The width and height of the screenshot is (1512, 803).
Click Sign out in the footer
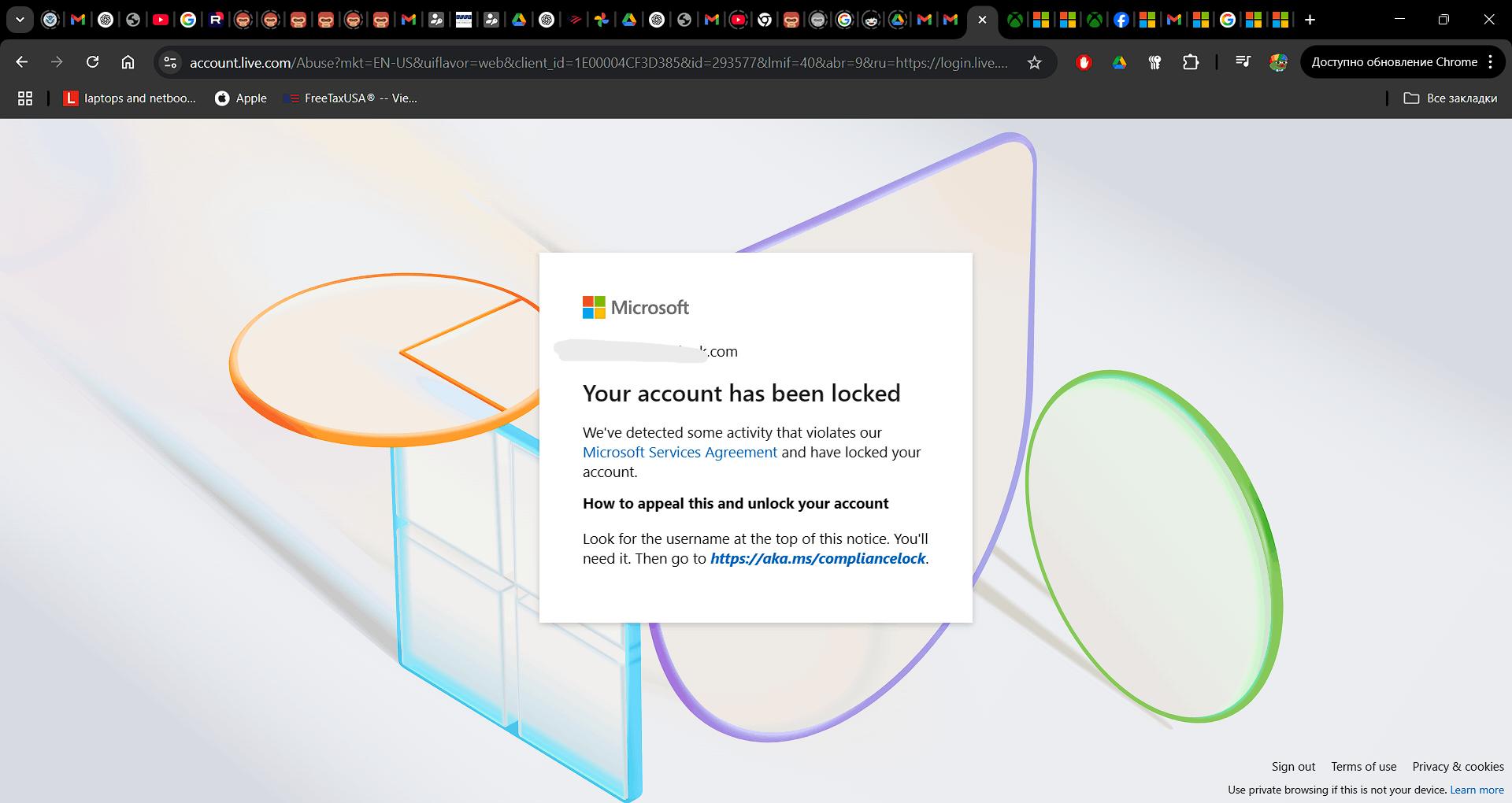tap(1293, 767)
